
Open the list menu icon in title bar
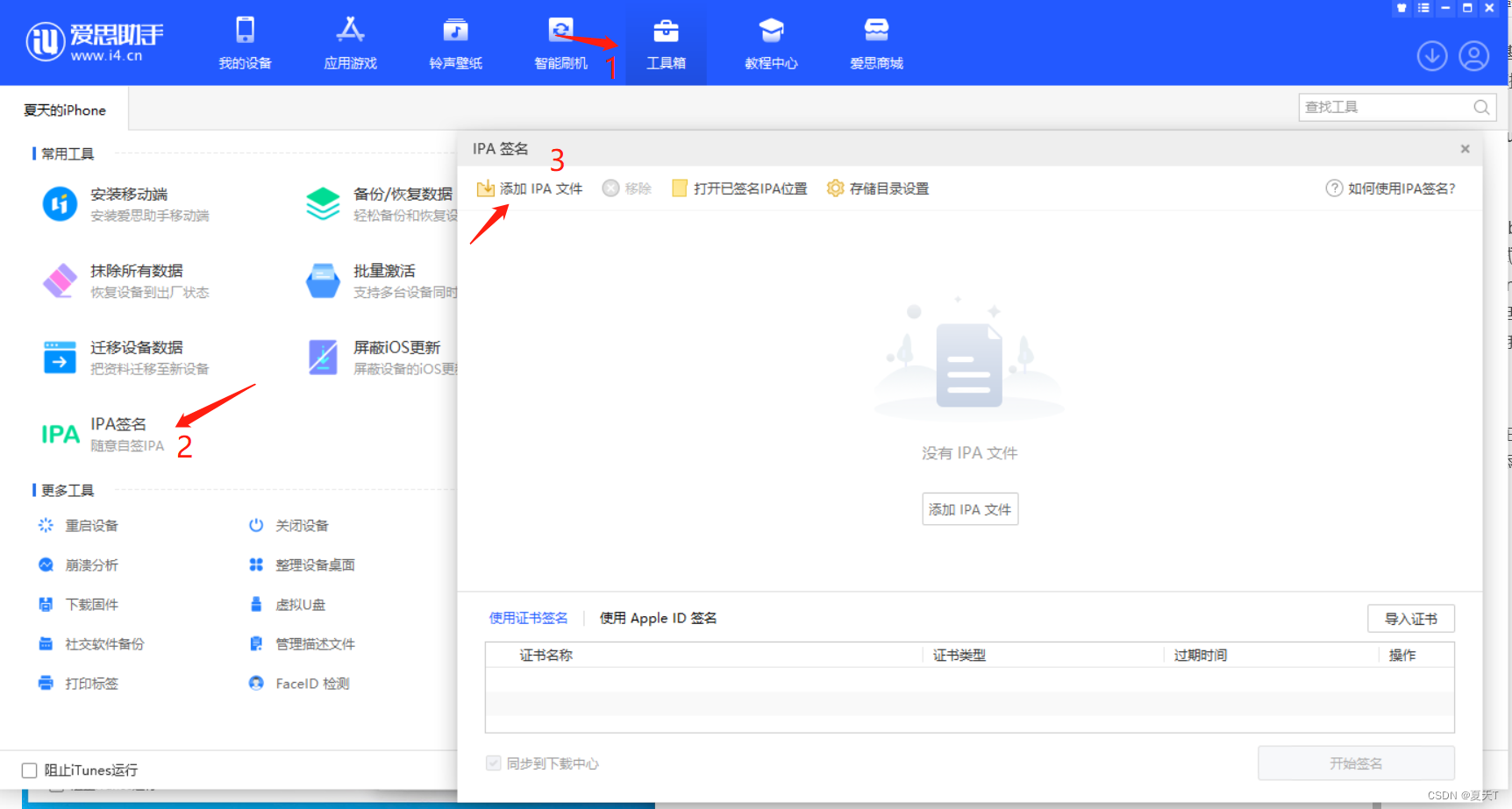[1423, 8]
